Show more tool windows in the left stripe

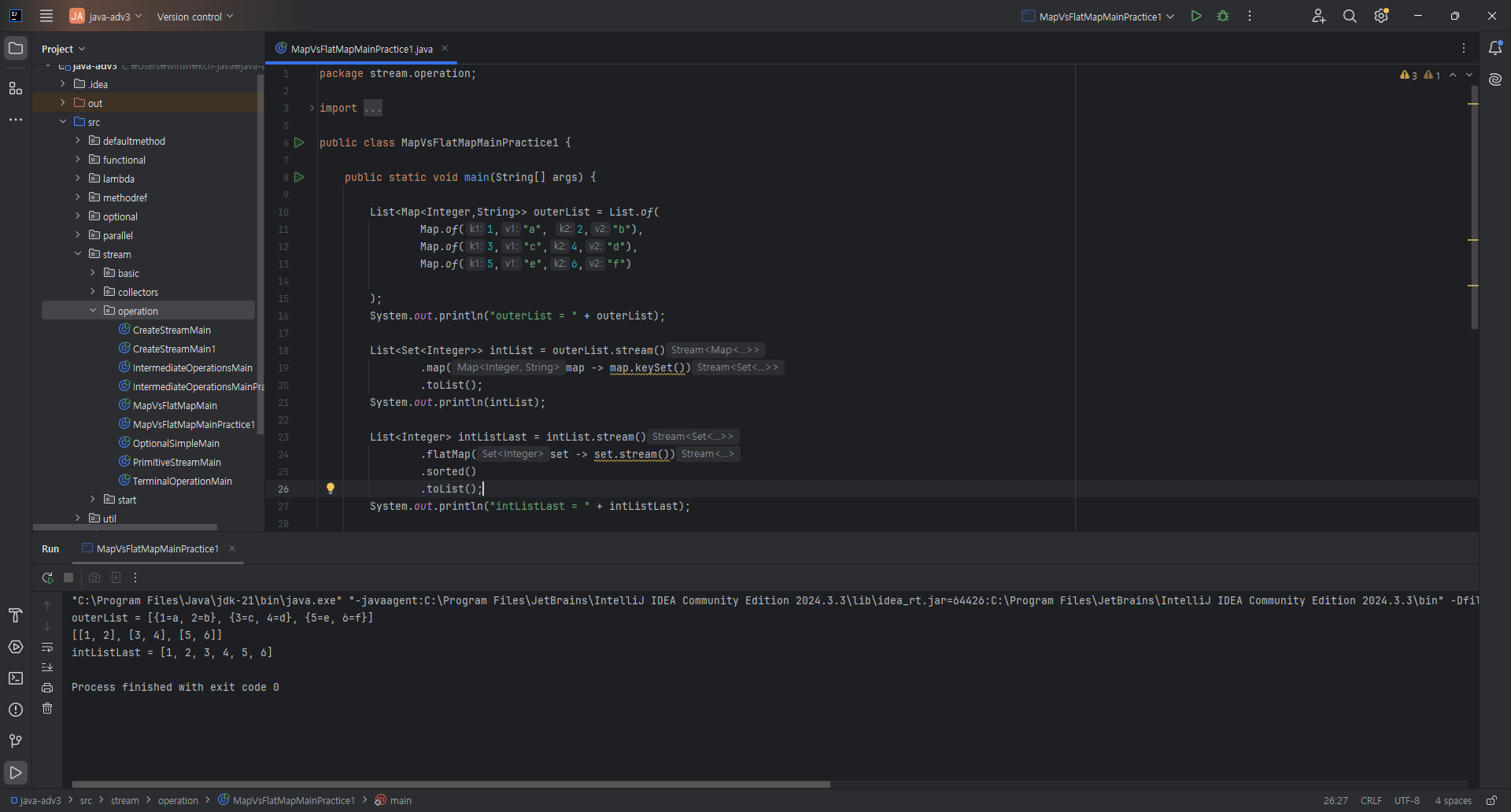[x=16, y=120]
